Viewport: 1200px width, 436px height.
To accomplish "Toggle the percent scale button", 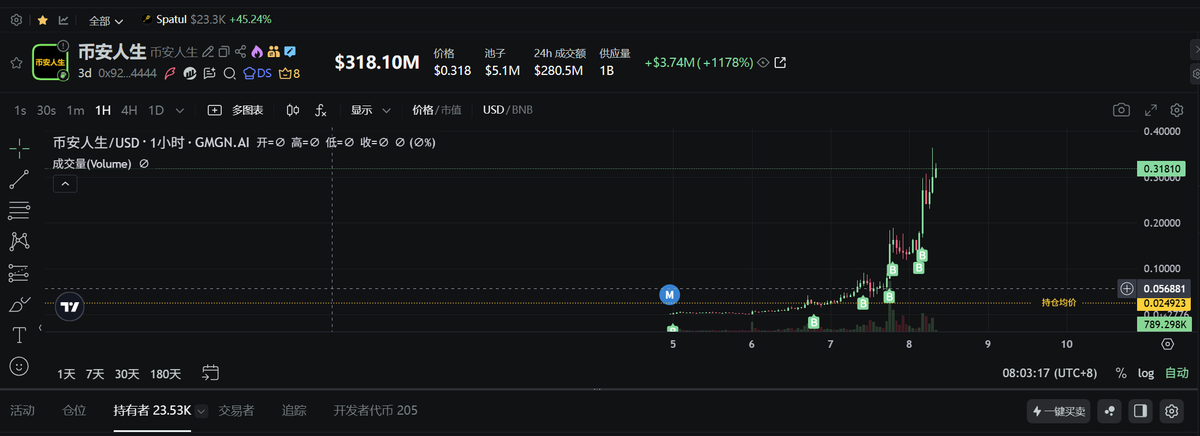I will click(1121, 373).
